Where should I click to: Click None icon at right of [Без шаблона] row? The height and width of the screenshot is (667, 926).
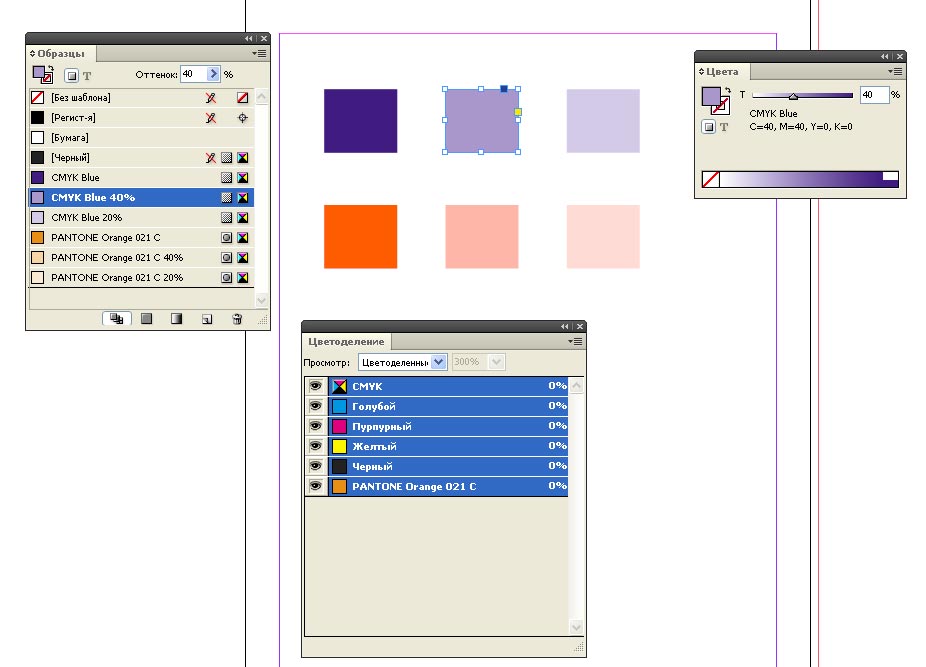(x=243, y=97)
